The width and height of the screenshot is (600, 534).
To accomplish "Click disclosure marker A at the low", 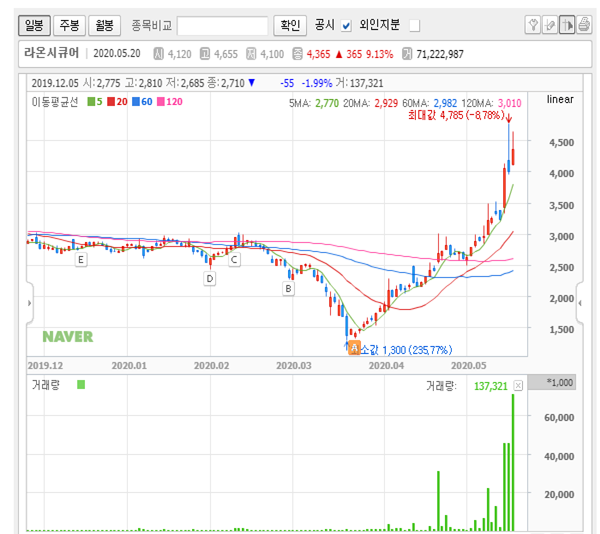I will [354, 348].
